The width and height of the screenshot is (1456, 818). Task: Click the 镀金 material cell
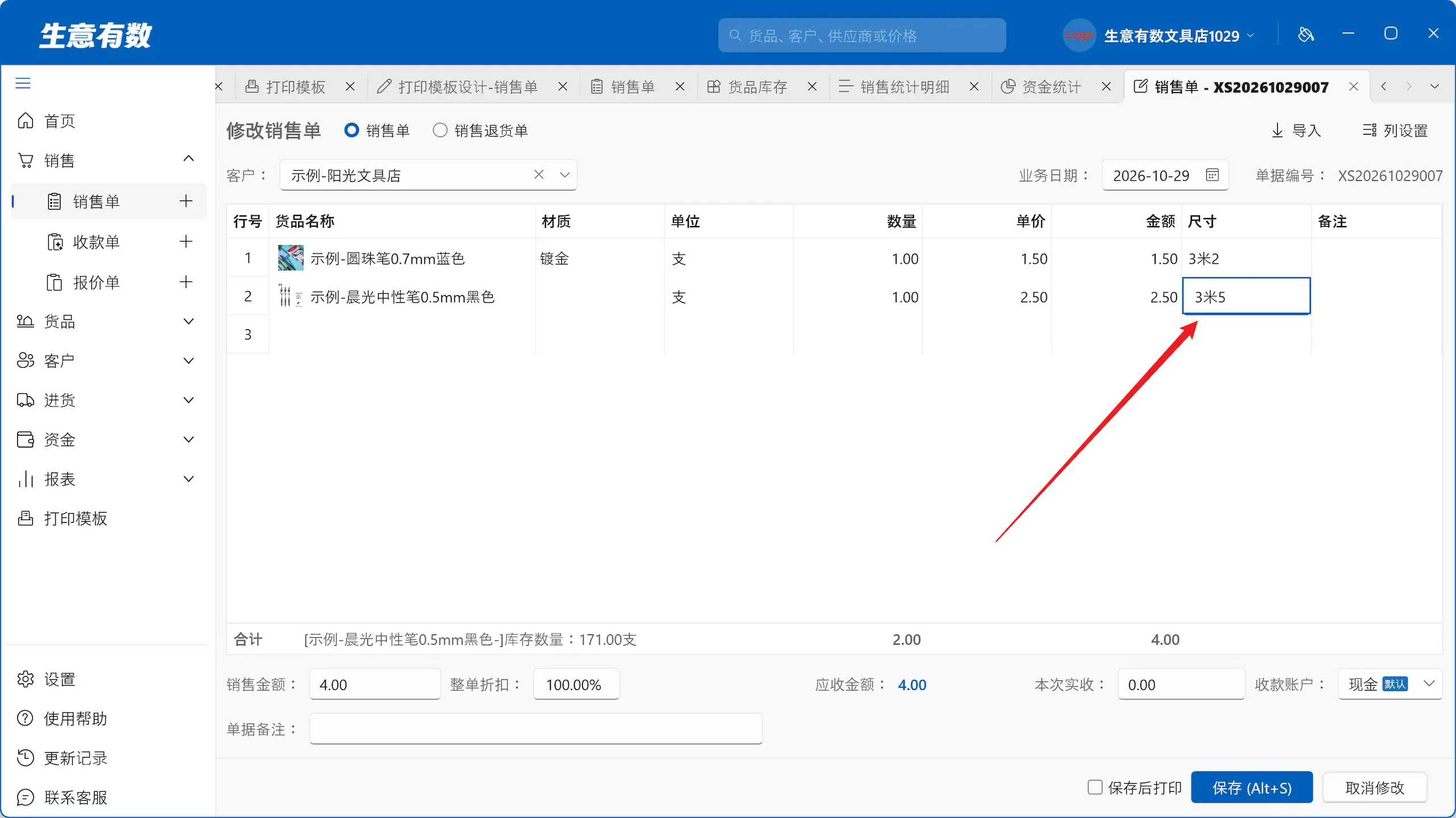pyautogui.click(x=600, y=259)
